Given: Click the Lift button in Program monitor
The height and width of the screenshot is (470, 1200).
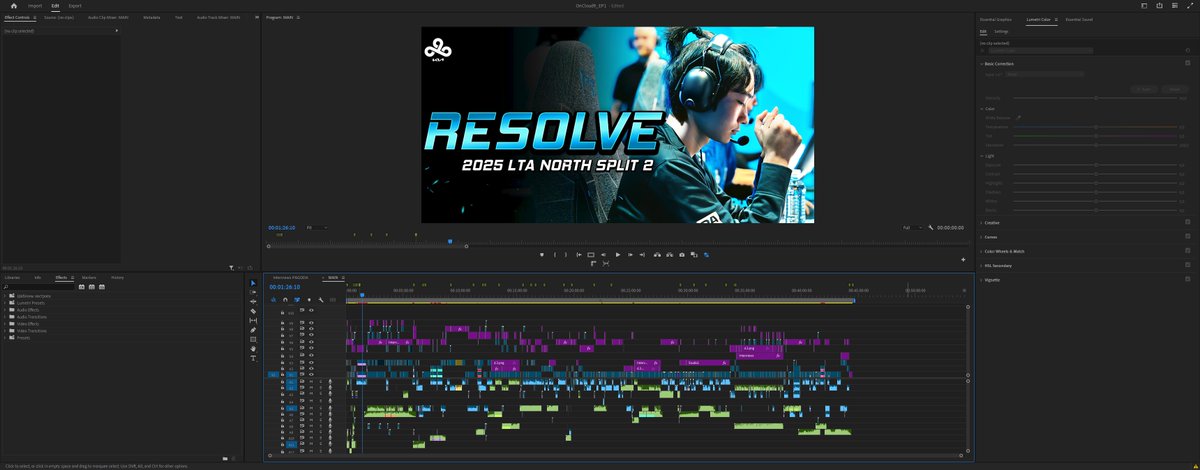Looking at the screenshot, I should click(x=657, y=255).
